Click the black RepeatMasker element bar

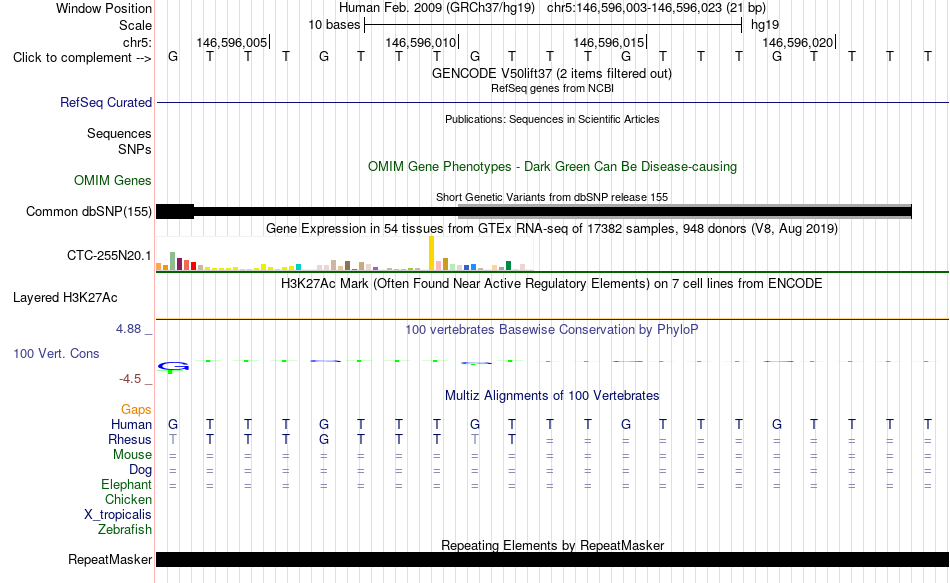552,559
